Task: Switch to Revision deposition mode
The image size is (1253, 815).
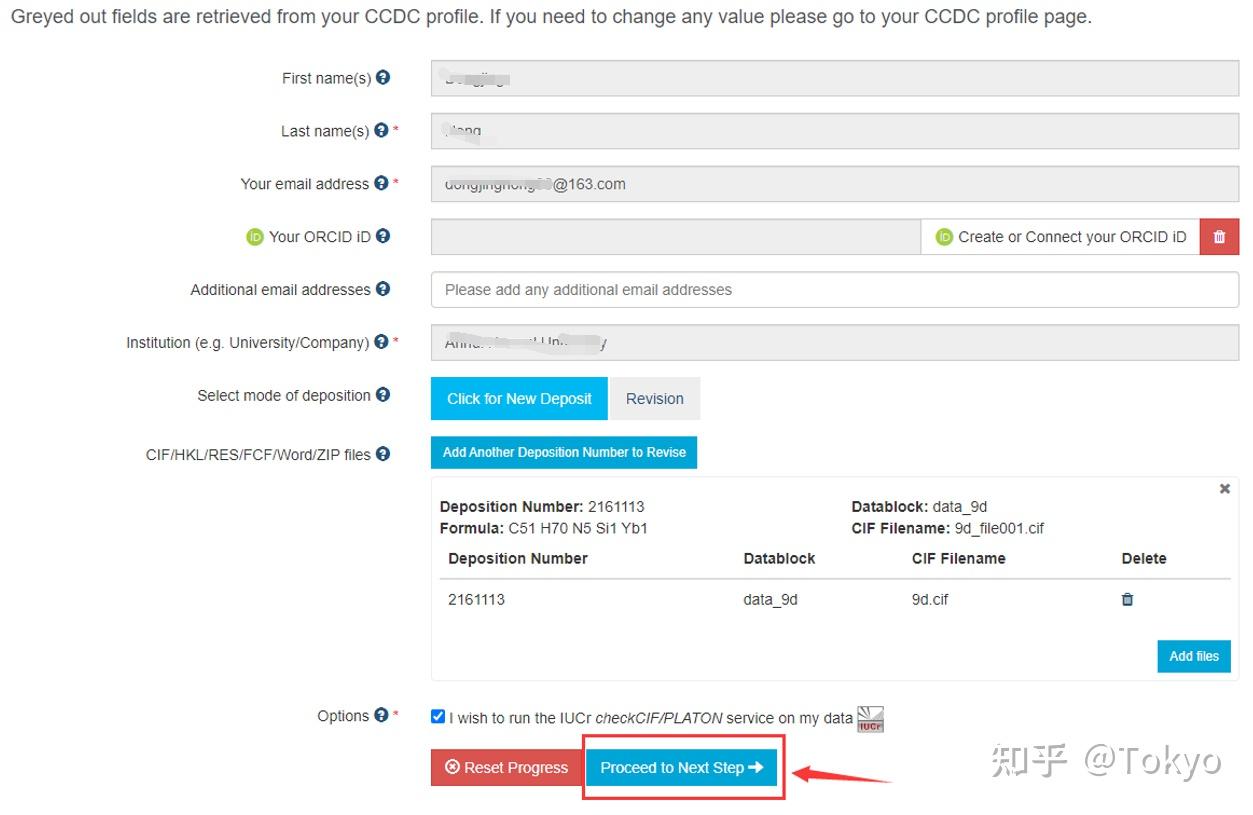Action: [655, 398]
